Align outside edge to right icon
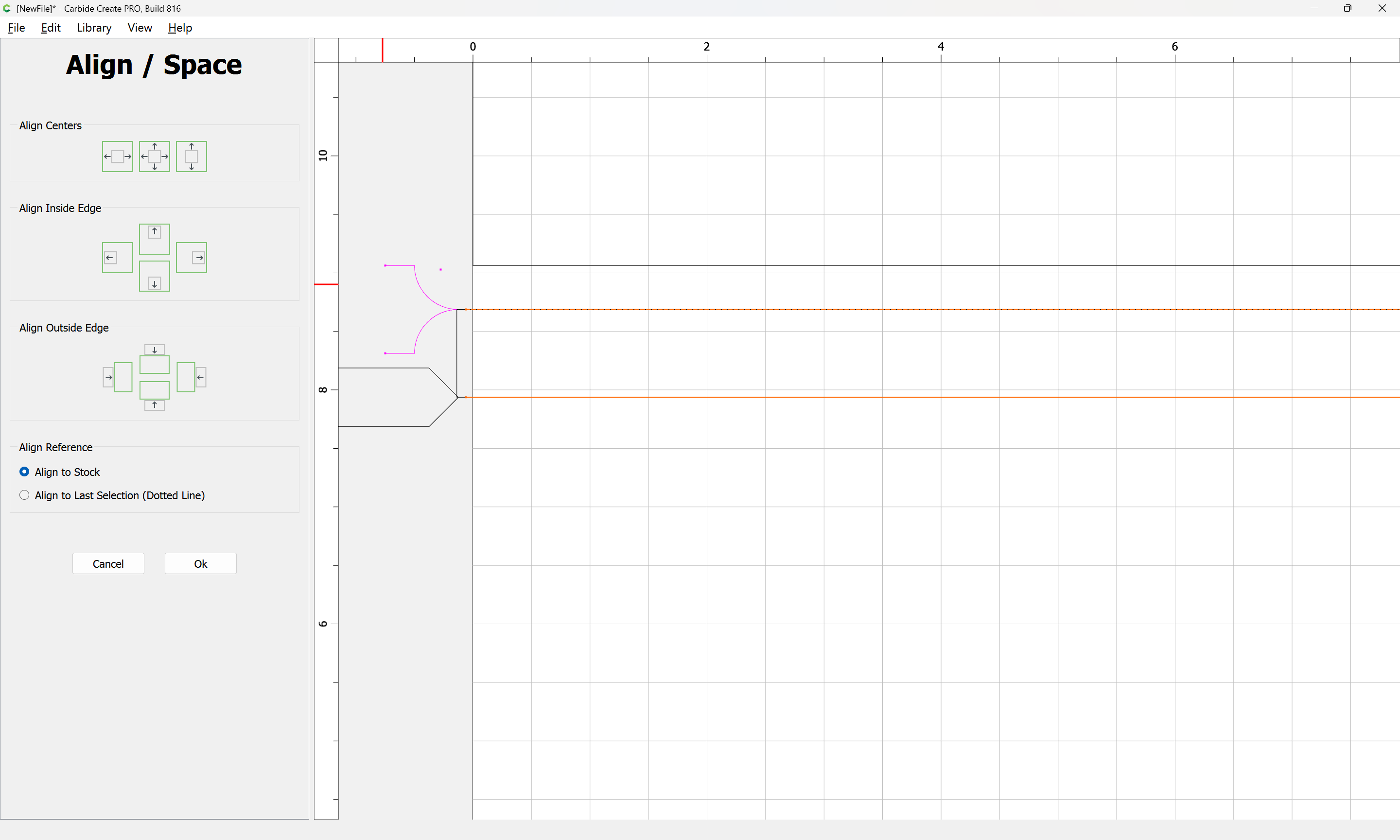Screen dimensions: 1400x840 [191, 377]
